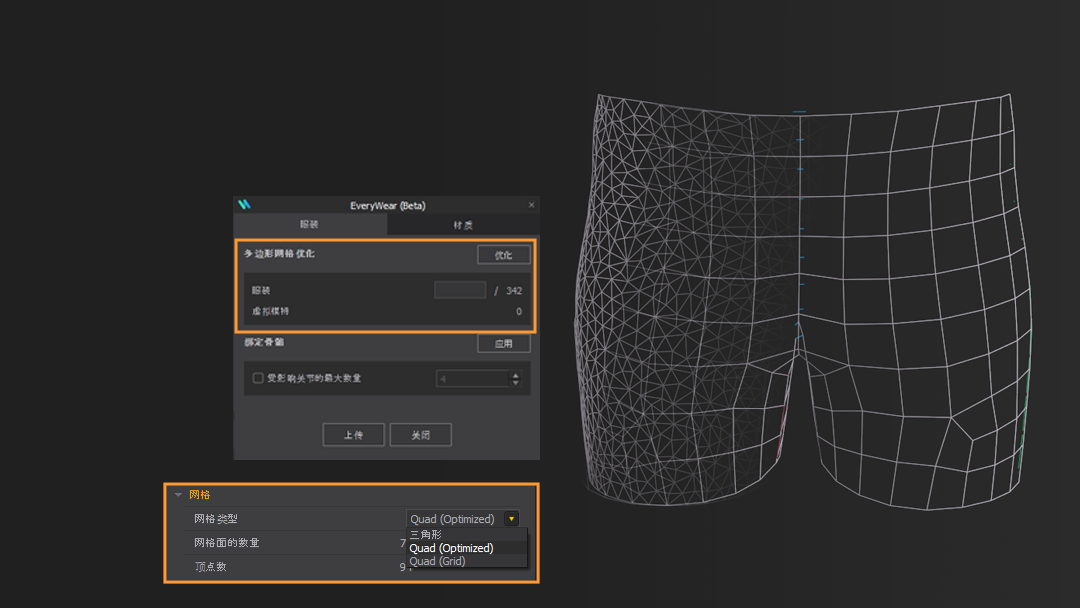Enable the 受影响关节的最大数量 checkbox
1080x608 pixels.
[x=257, y=378]
